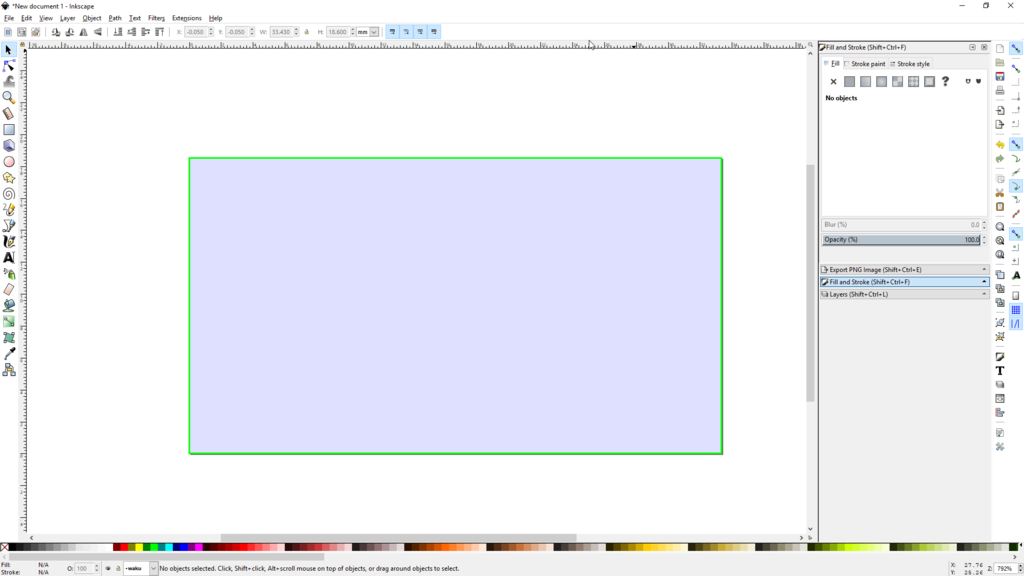This screenshot has height=576, width=1024.
Task: Open the Object menu
Action: pyautogui.click(x=91, y=18)
